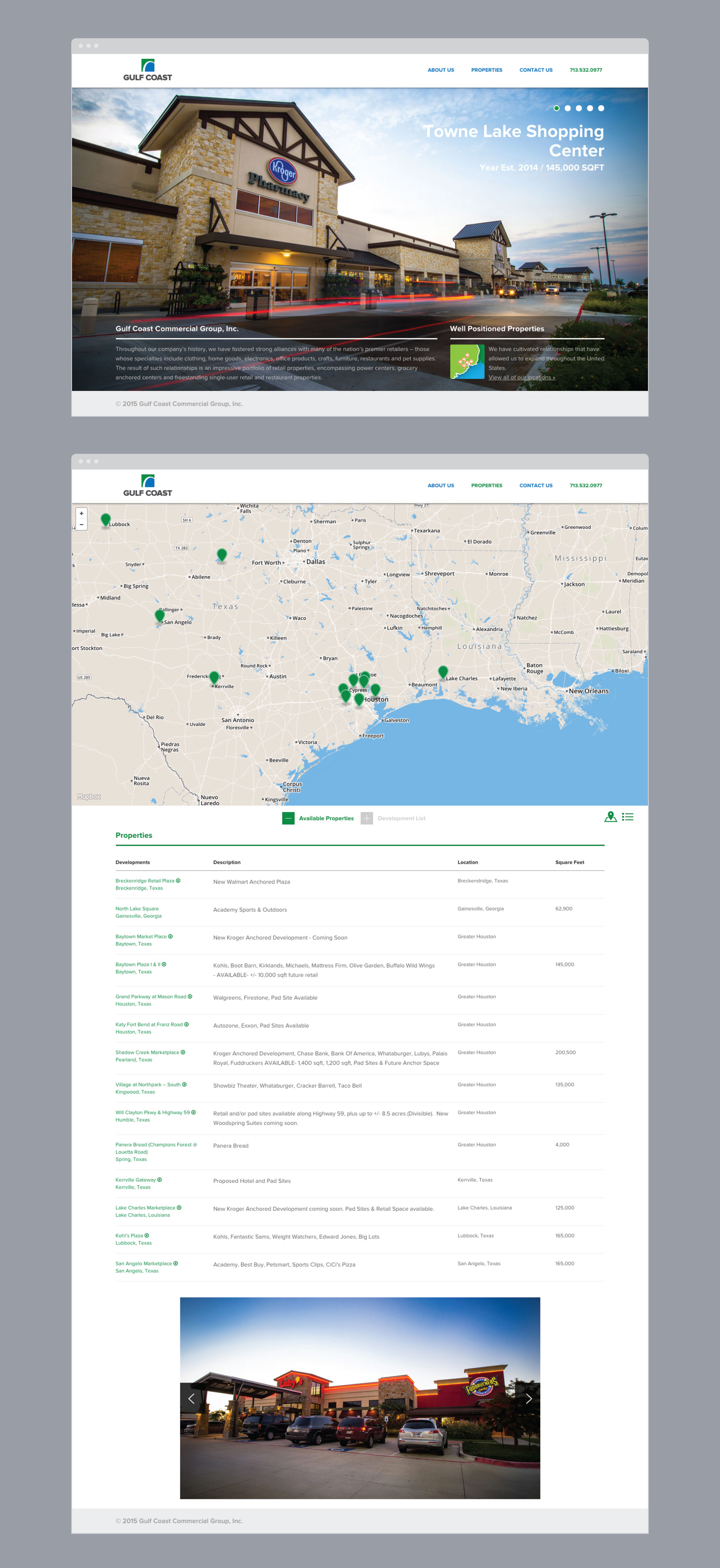Image resolution: width=720 pixels, height=1568 pixels.
Task: Click the 'New Walmart Anchored Plaza' description
Action: (x=252, y=882)
